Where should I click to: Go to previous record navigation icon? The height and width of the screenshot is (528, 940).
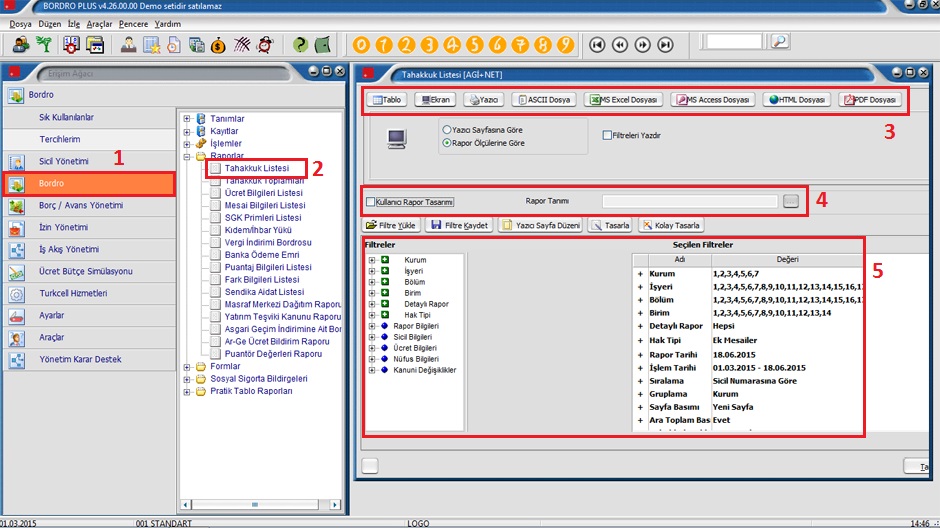coord(620,45)
